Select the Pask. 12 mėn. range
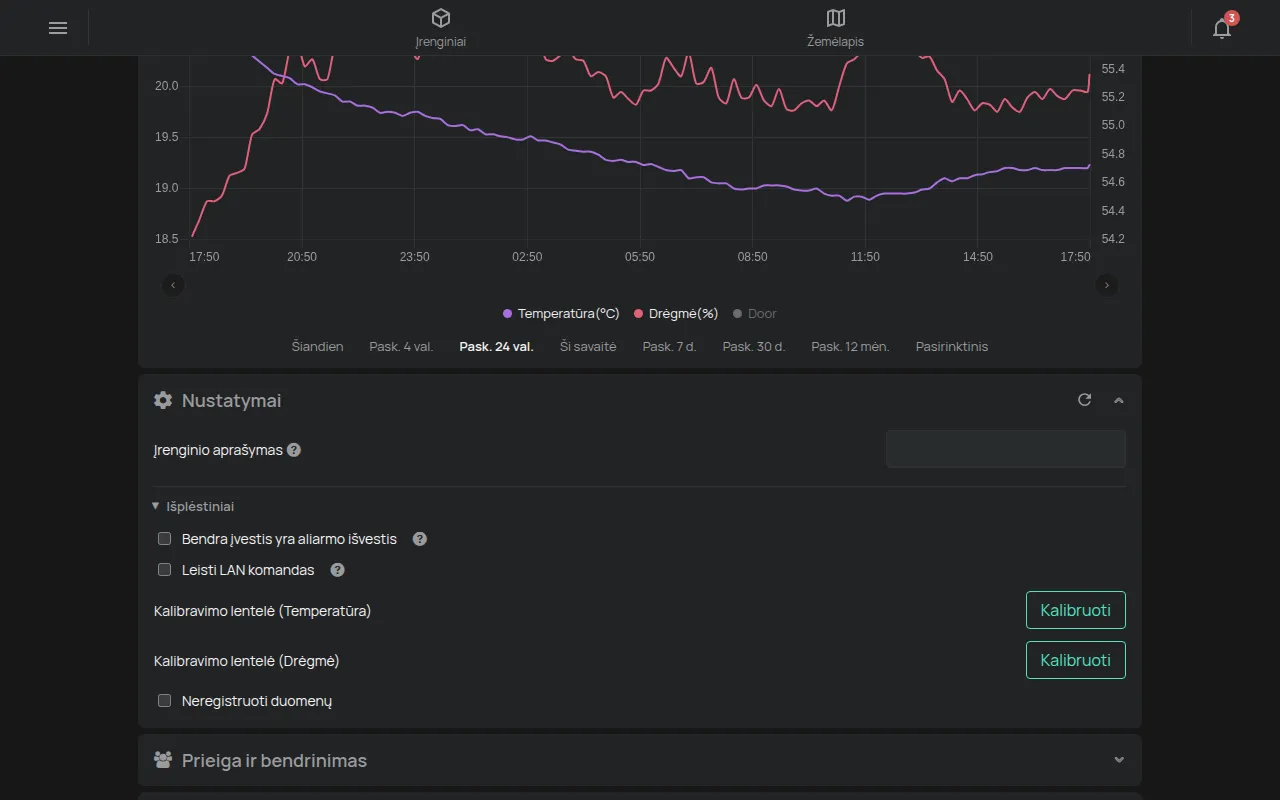The width and height of the screenshot is (1280, 800). 850,347
